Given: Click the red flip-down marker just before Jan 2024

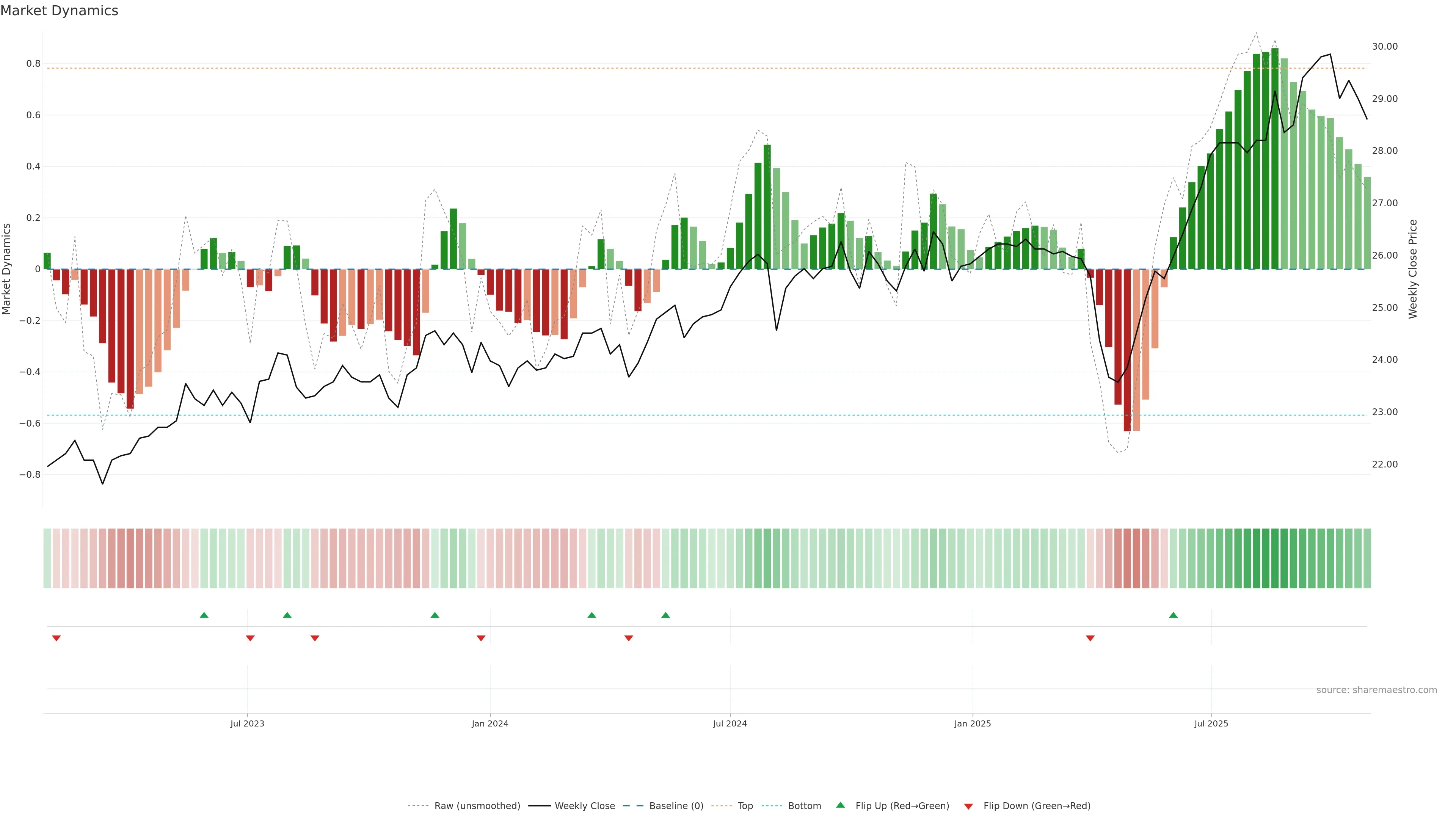Looking at the screenshot, I should click(x=481, y=638).
